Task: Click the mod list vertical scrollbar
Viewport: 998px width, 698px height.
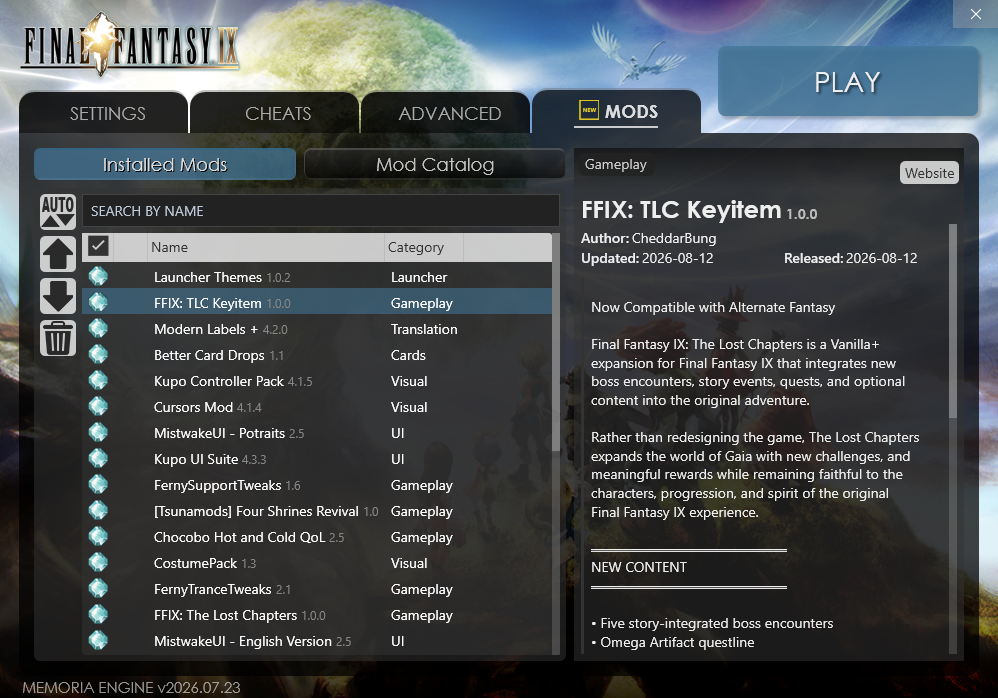Action: coord(556,344)
